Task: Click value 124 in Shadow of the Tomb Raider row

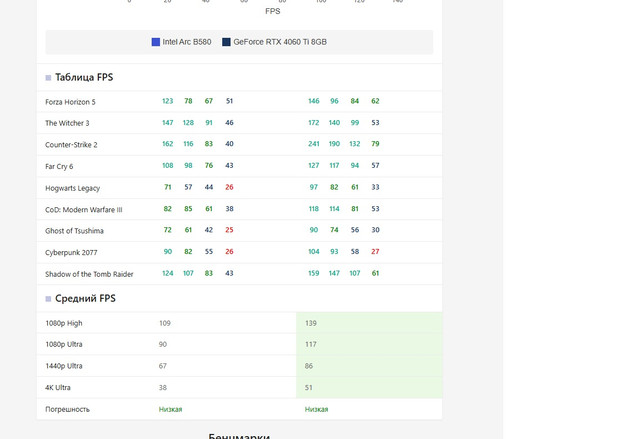Action: [168, 273]
